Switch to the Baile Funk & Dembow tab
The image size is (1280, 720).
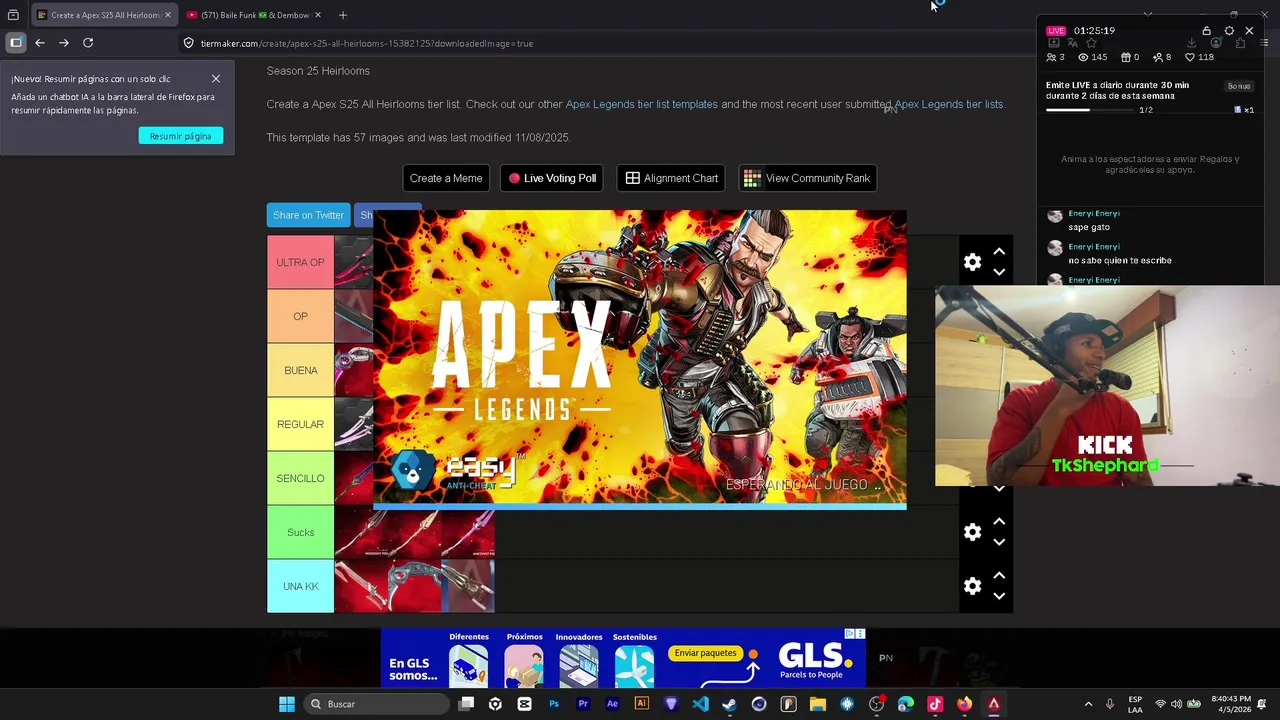253,15
